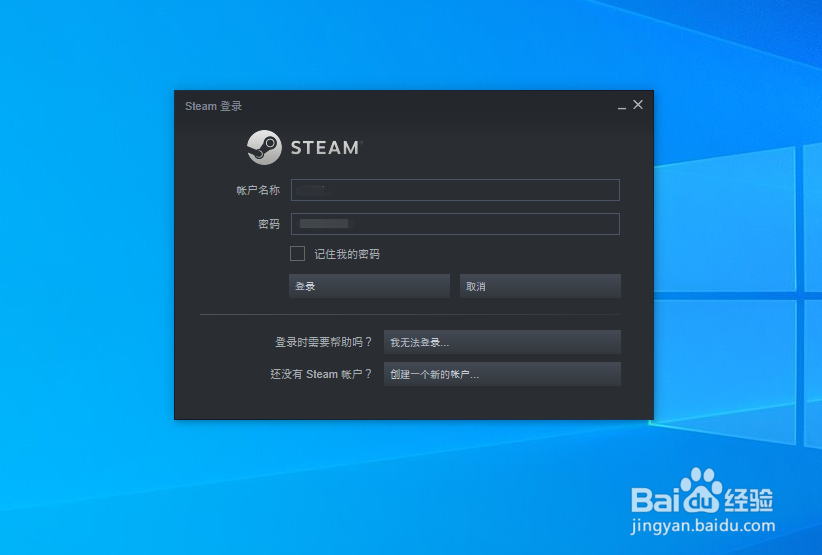The image size is (822, 555).
Task: Click 创建一个新的帐户... button
Action: (502, 374)
